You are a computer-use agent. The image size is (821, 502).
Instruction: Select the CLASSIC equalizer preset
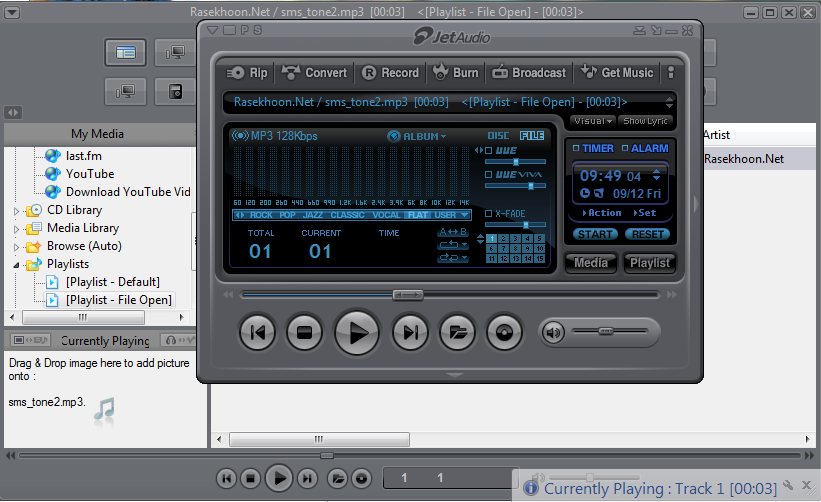347,215
